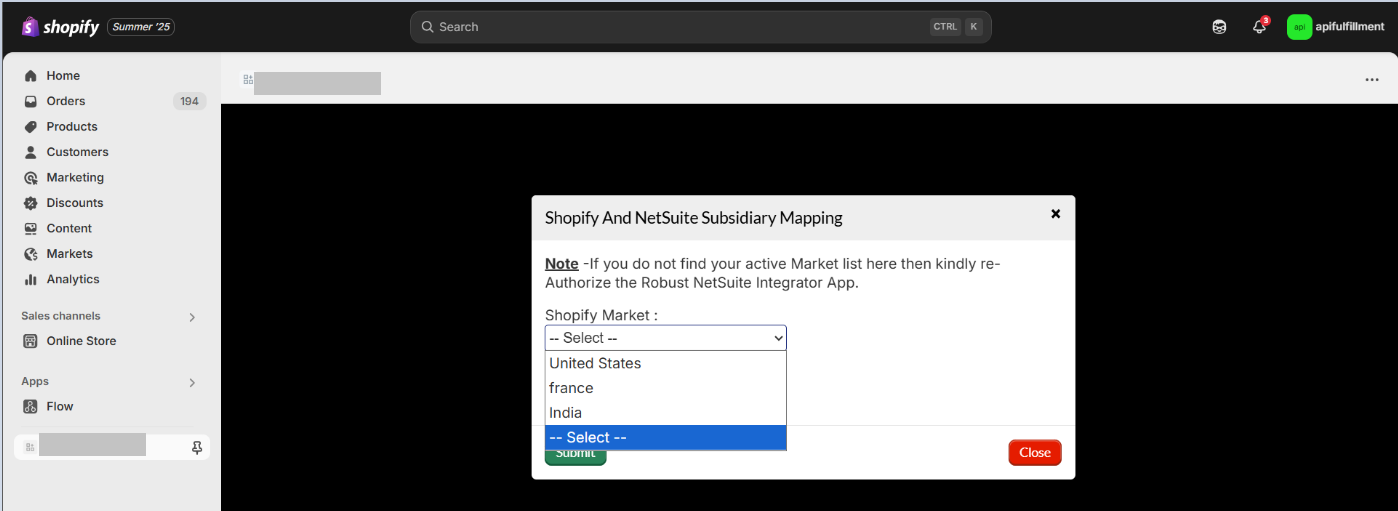Click the Shopify Market label
The height and width of the screenshot is (511, 1398).
(602, 315)
